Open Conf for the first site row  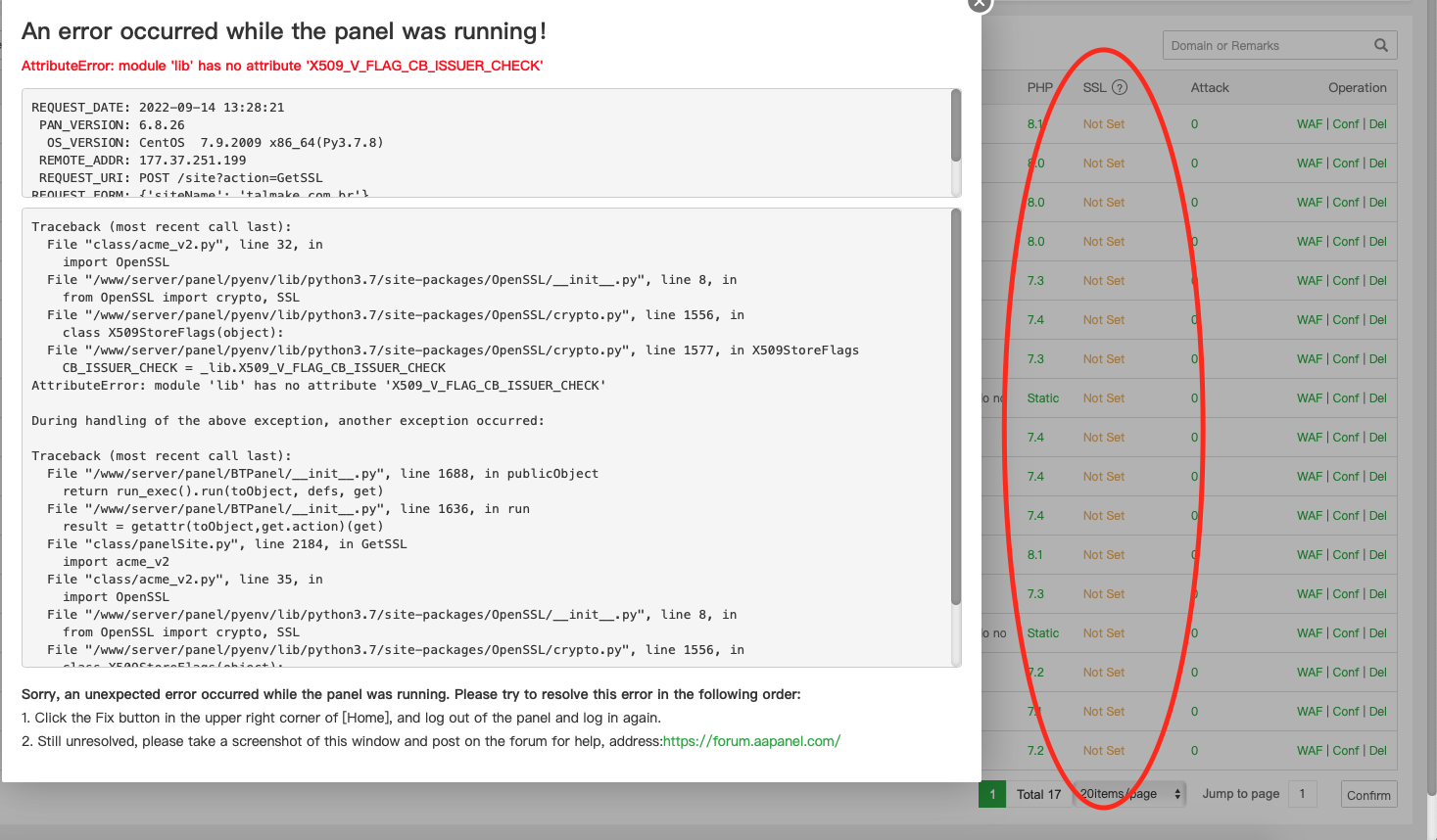tap(1346, 124)
